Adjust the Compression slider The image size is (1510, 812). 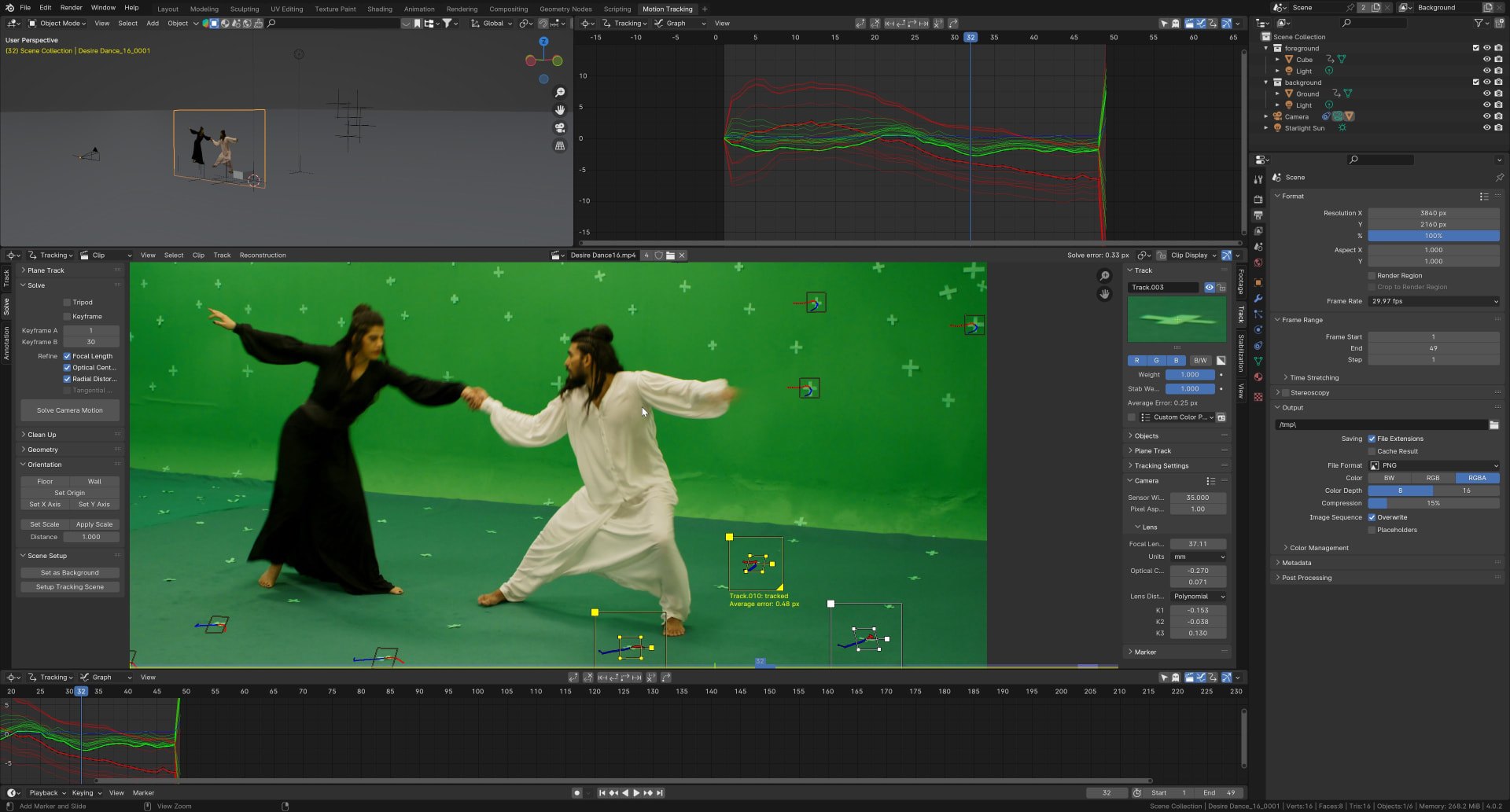[1434, 503]
